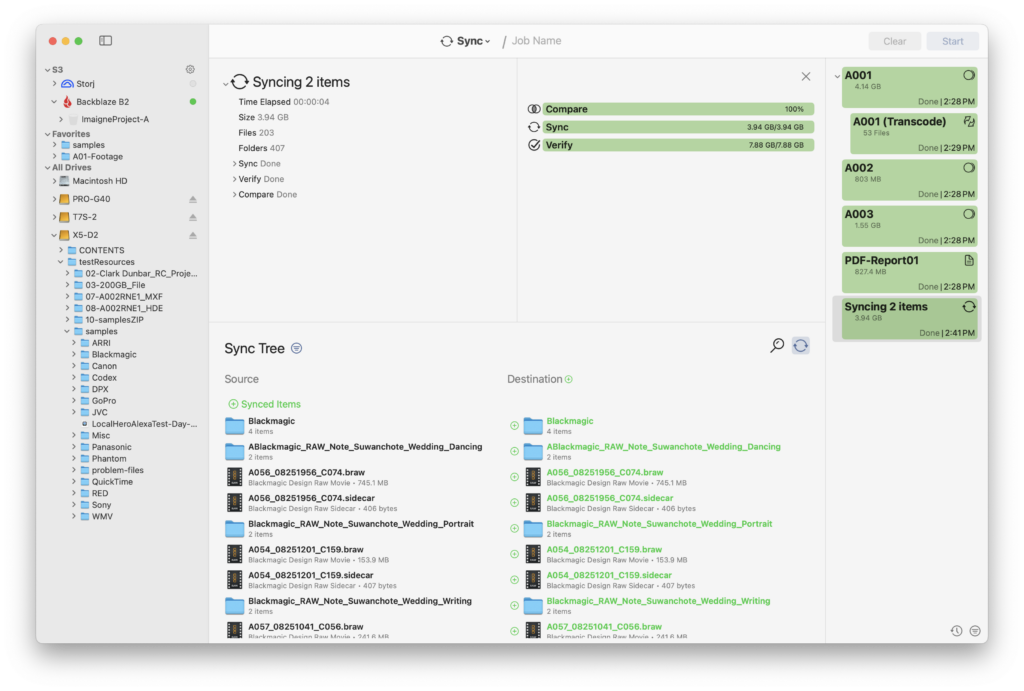1024x691 pixels.
Task: Select the A002 job entry
Action: pos(908,179)
